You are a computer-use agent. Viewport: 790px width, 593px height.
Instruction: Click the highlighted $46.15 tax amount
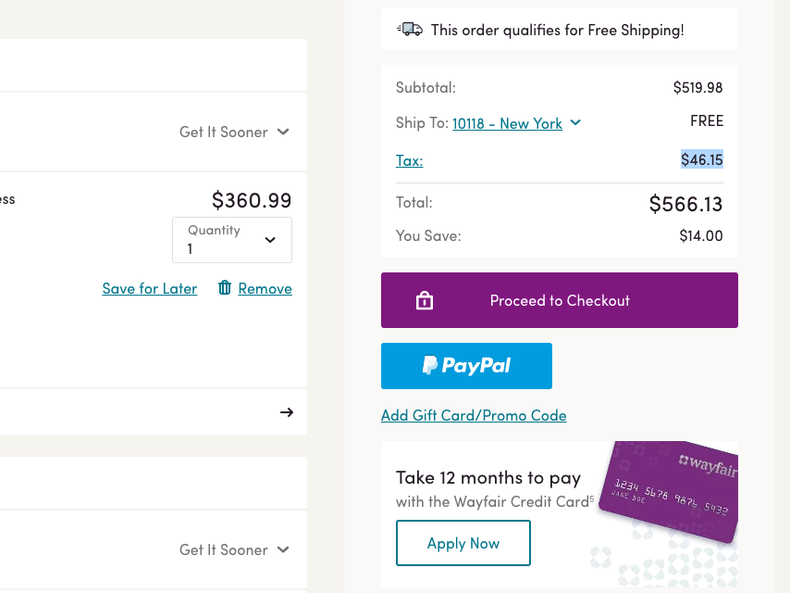701,160
